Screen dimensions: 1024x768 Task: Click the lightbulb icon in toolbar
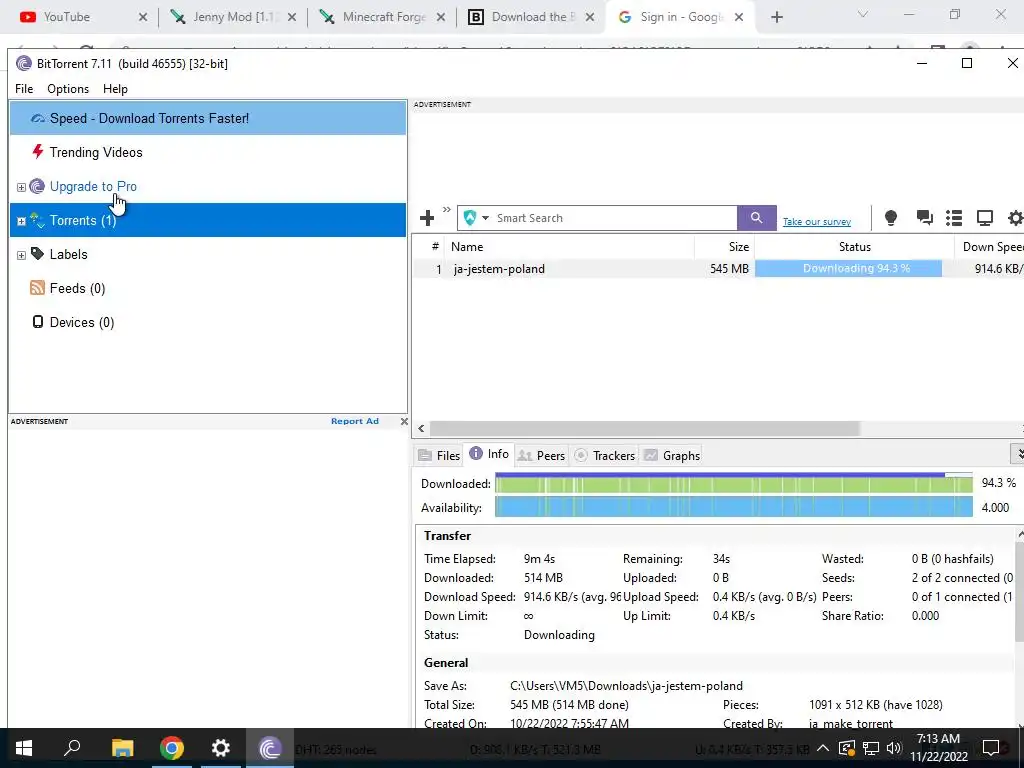point(890,217)
